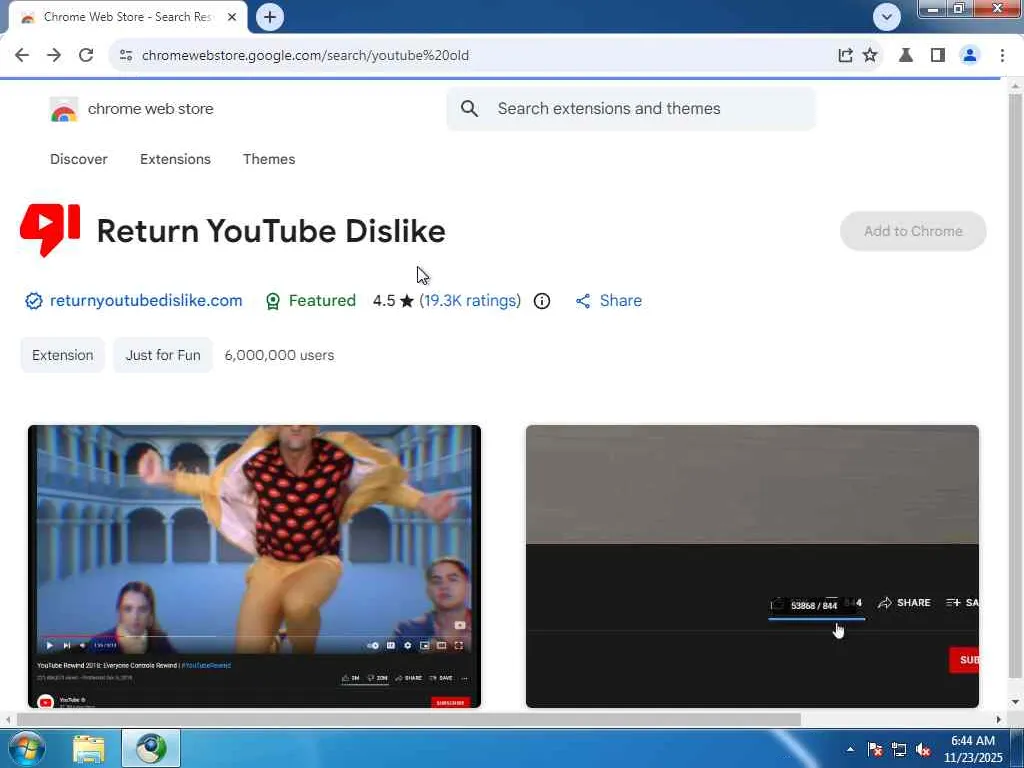Click the Chrome taskbar icon
The height and width of the screenshot is (768, 1024).
pos(151,749)
